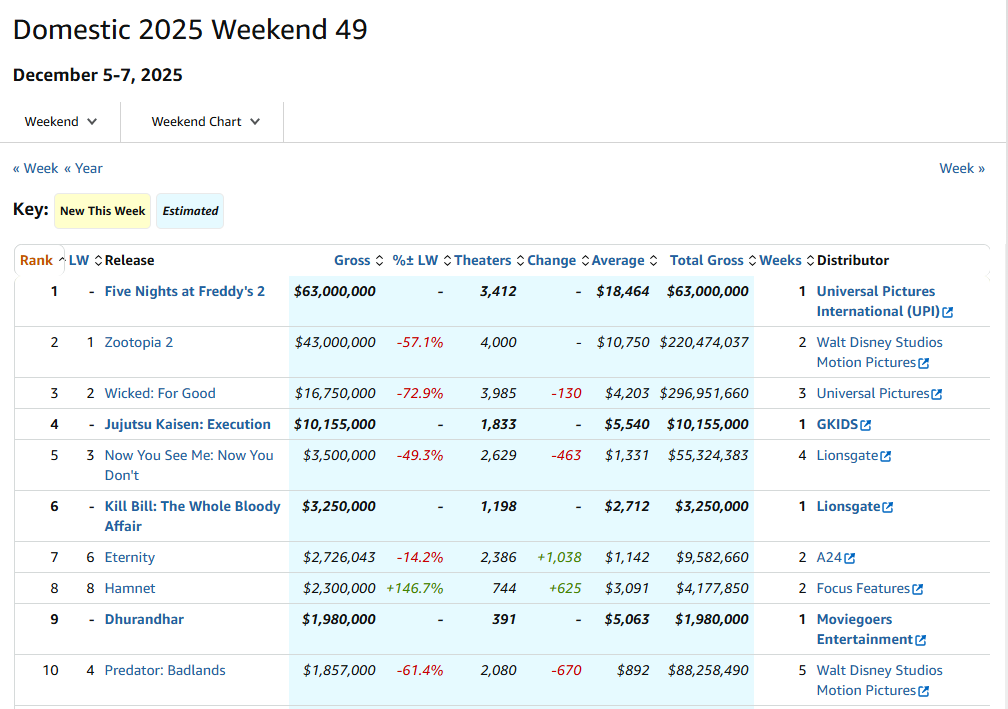
Task: Go to next Week link
Action: coord(962,168)
